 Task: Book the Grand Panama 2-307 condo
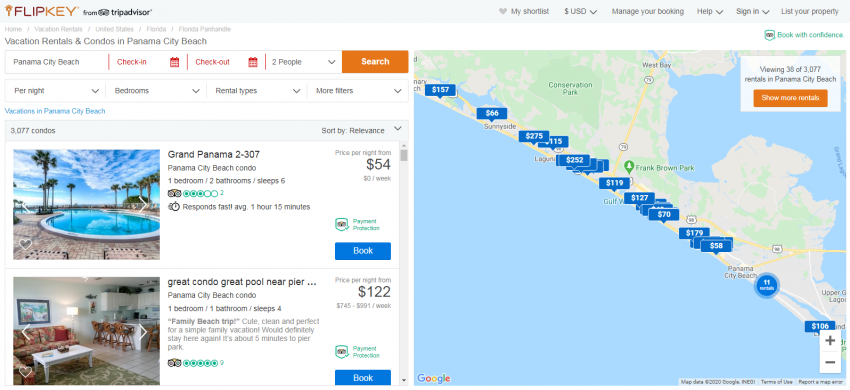(363, 251)
